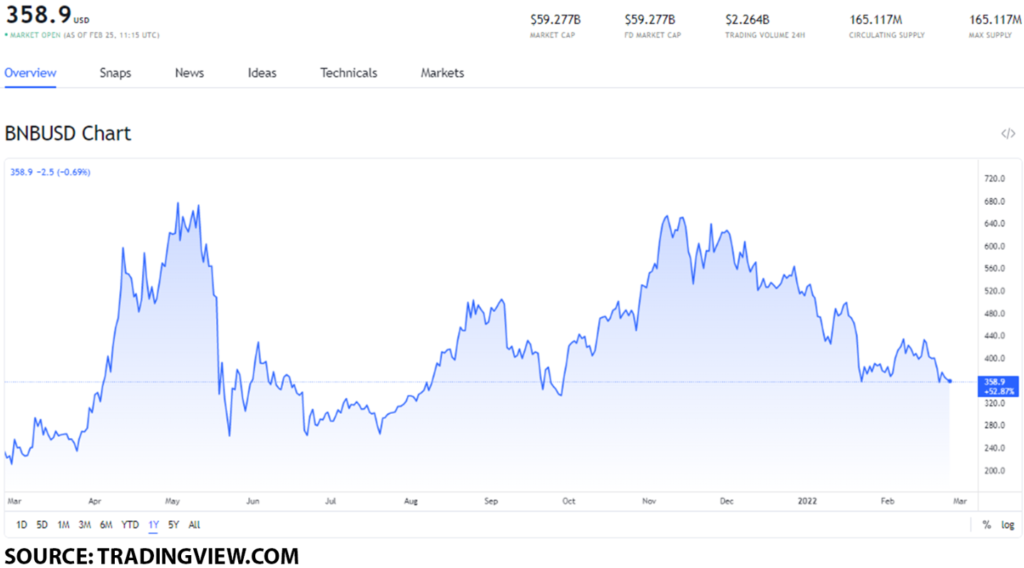Click the 2022 label on time axis
This screenshot has height=568, width=1024.
807,501
